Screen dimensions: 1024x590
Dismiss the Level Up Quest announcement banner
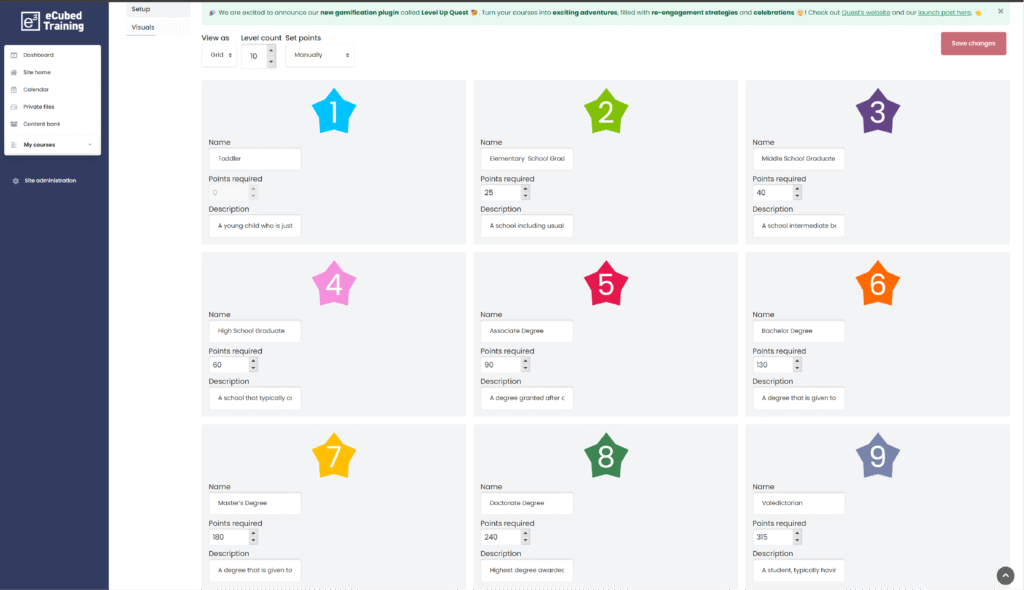(x=1000, y=11)
